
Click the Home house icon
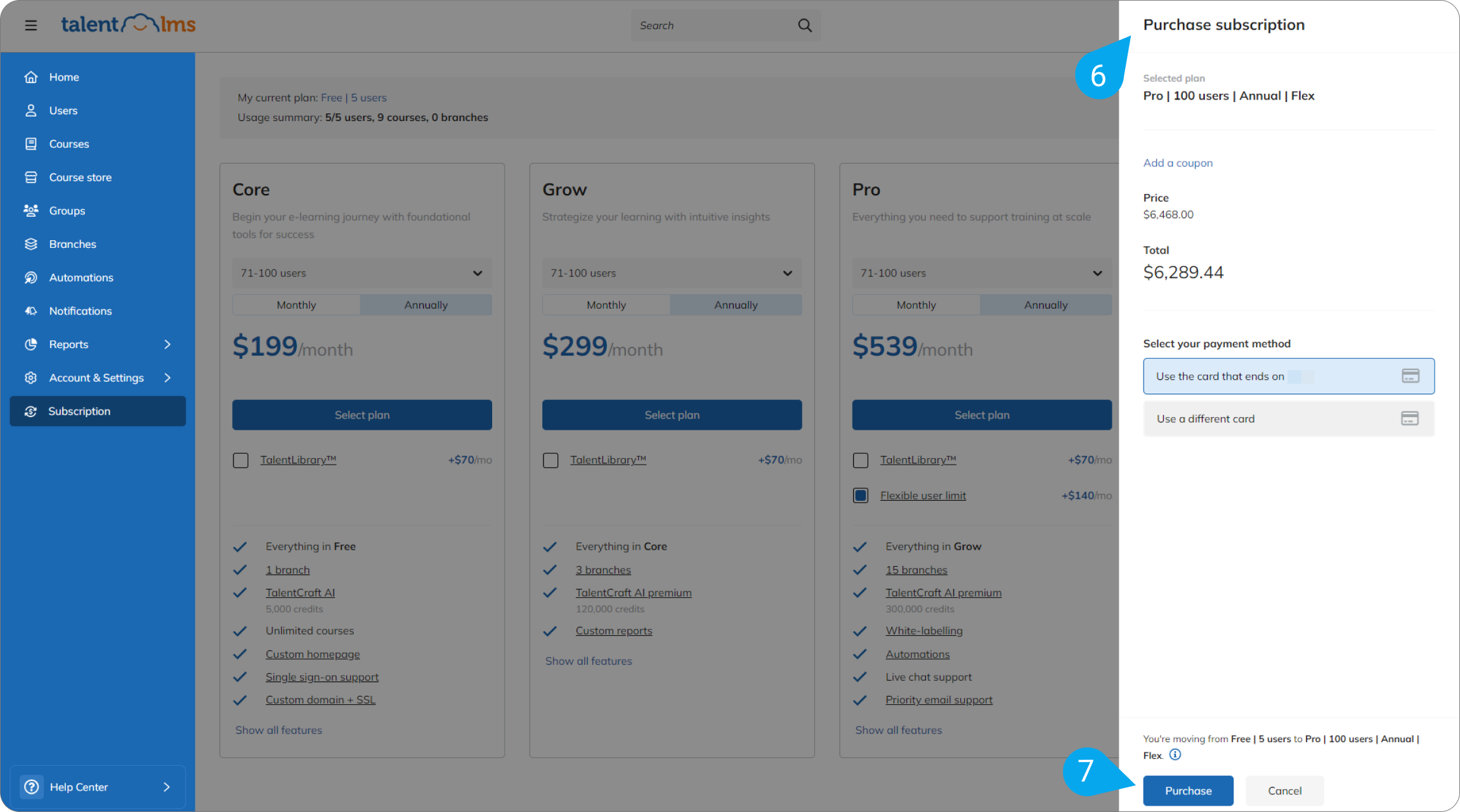coord(30,77)
